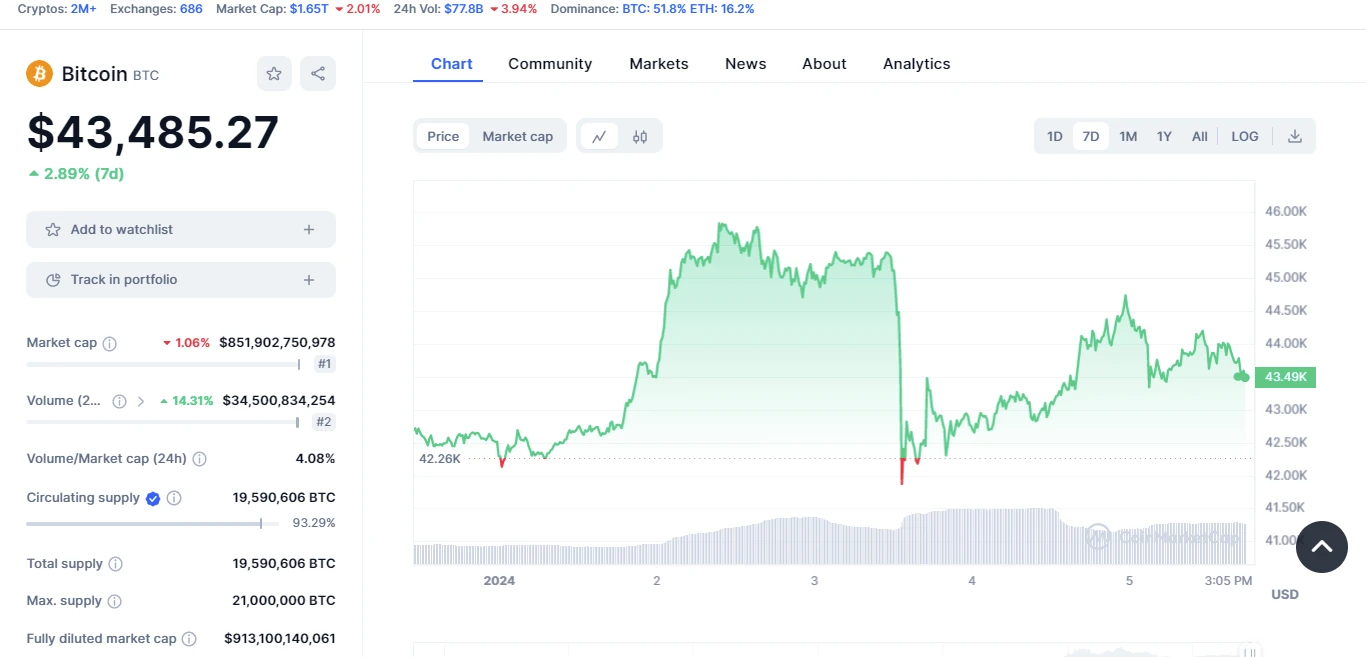Click max supply value 21,000,000 BTC

284,601
